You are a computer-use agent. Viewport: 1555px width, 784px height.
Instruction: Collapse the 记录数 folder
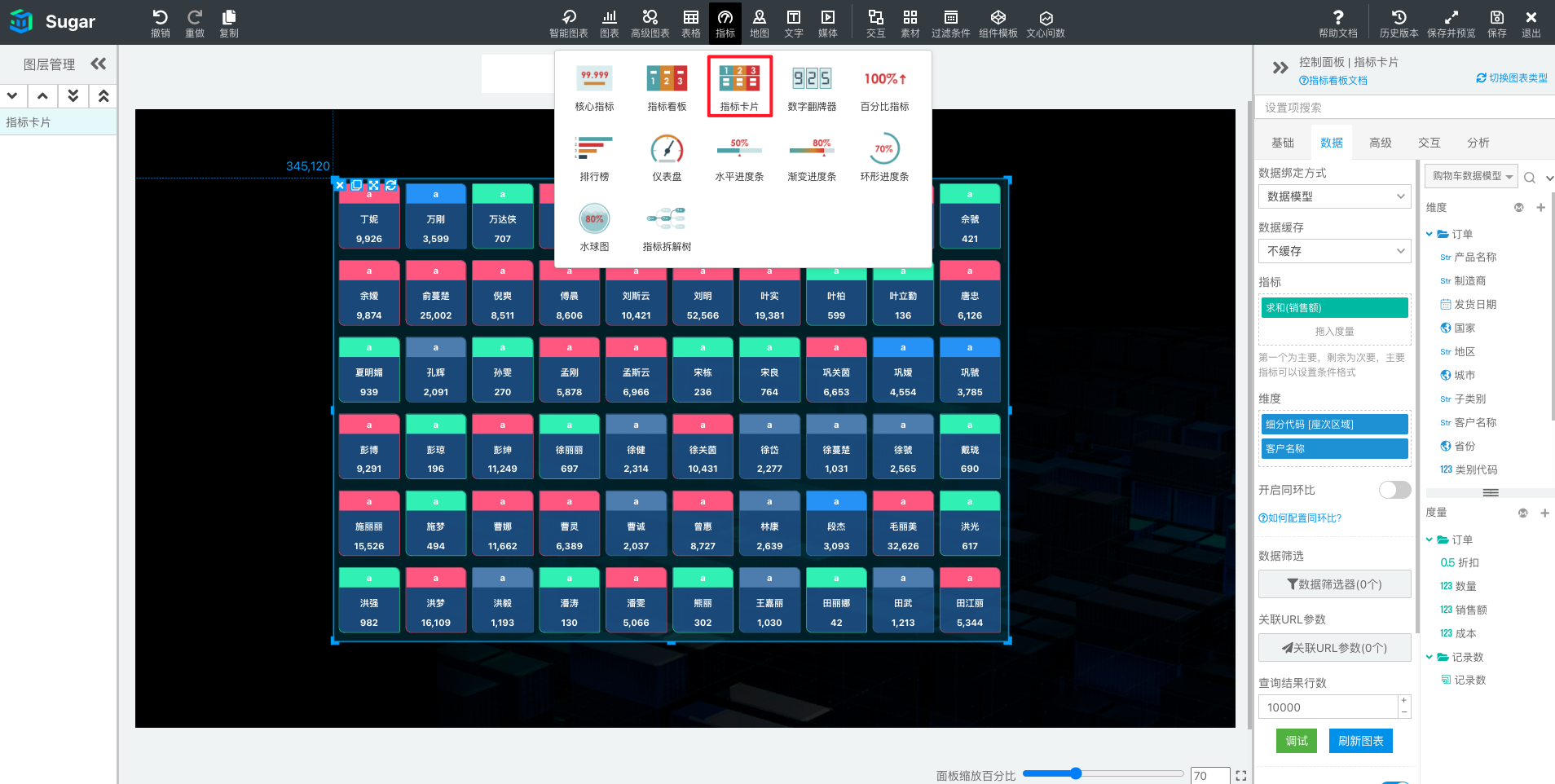(x=1429, y=657)
